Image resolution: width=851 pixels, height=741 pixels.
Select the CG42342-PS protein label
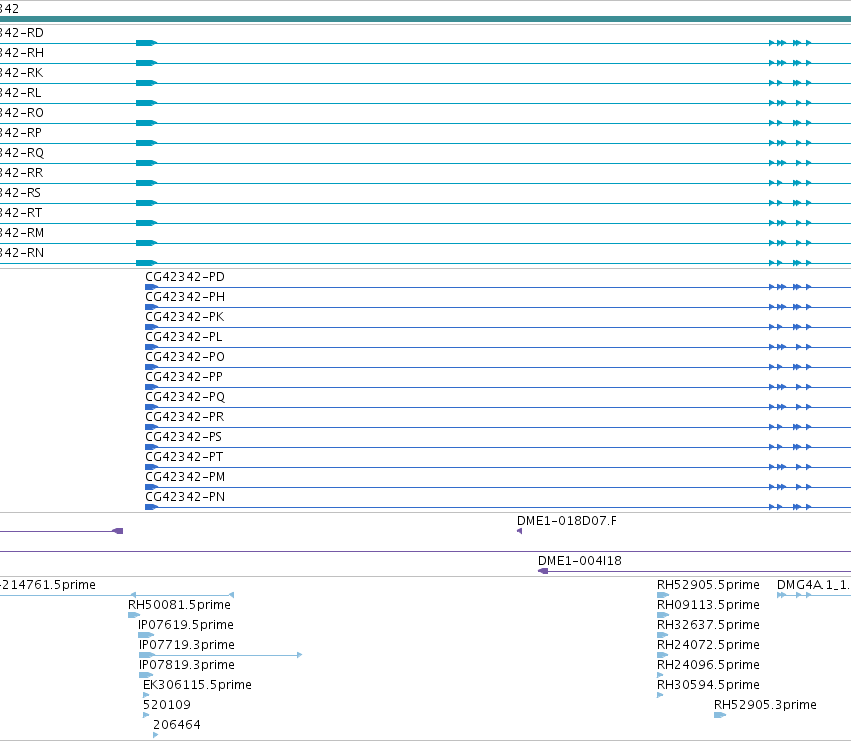tap(183, 437)
